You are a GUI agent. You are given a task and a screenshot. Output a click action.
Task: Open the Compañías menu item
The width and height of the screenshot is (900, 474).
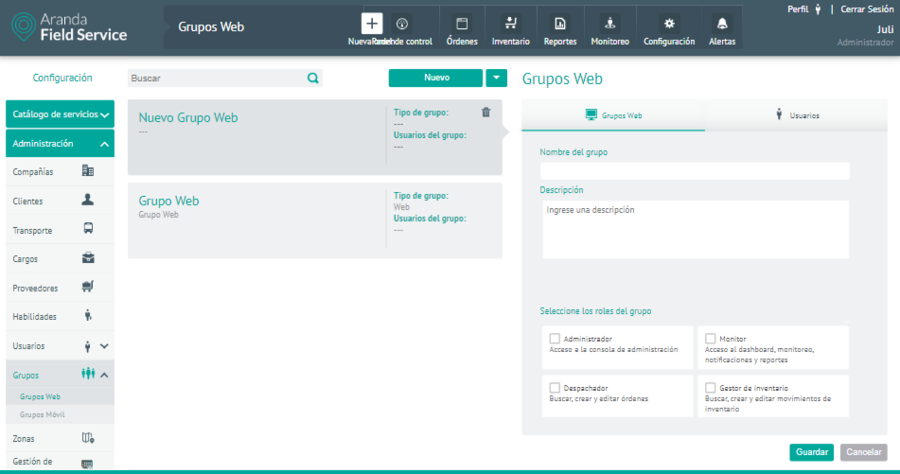[60, 172]
